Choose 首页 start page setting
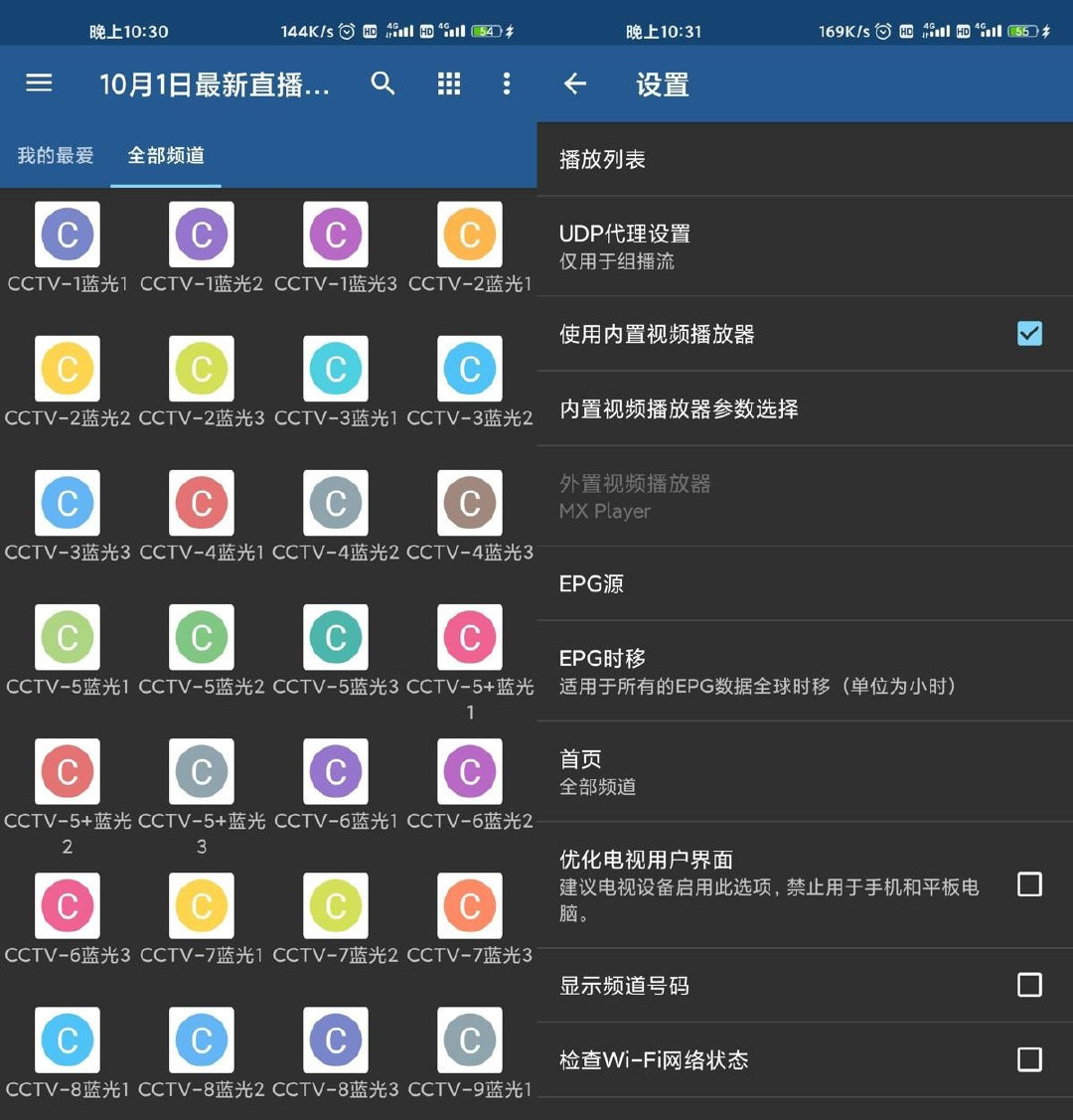Image resolution: width=1073 pixels, height=1120 pixels. (x=805, y=771)
